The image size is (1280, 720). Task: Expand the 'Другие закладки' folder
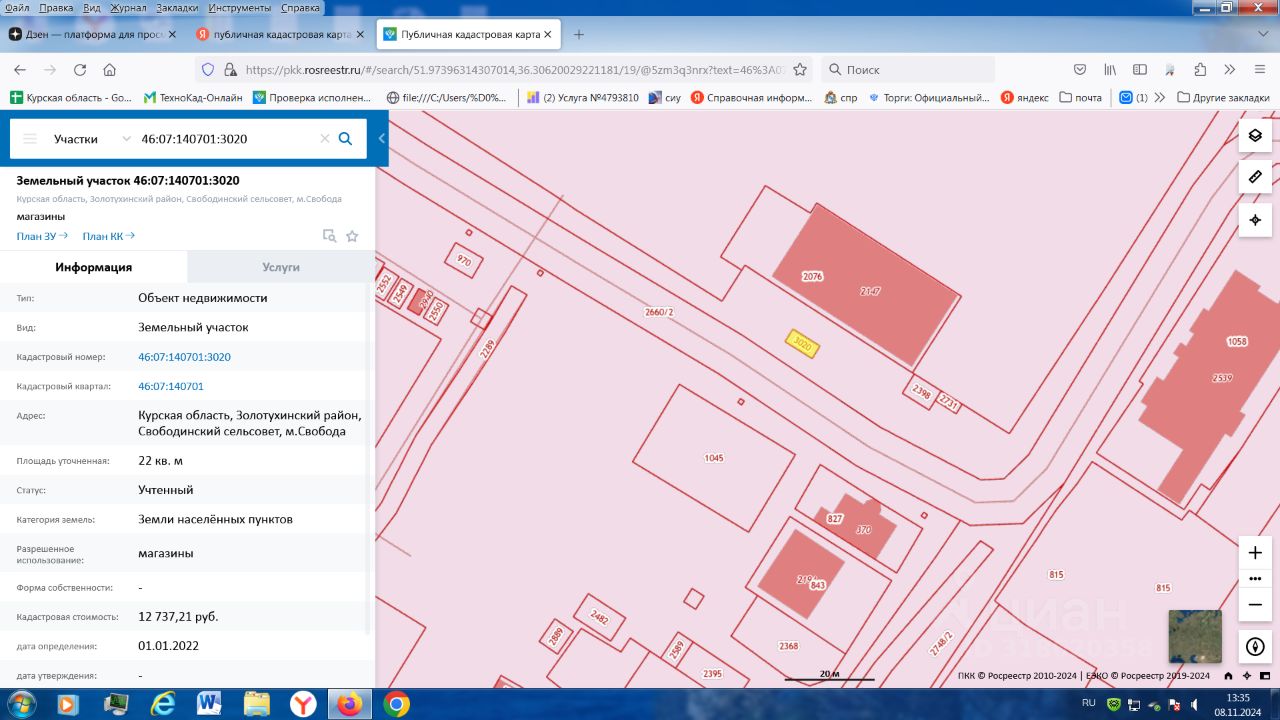pyautogui.click(x=1223, y=98)
